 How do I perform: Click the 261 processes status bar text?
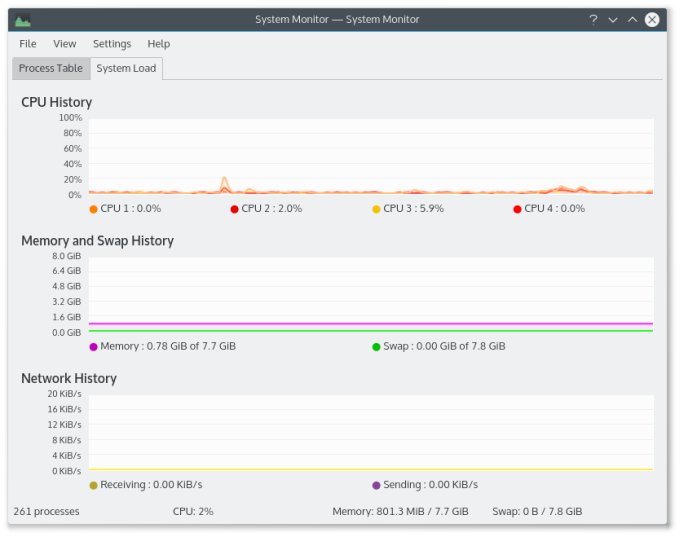[46, 512]
